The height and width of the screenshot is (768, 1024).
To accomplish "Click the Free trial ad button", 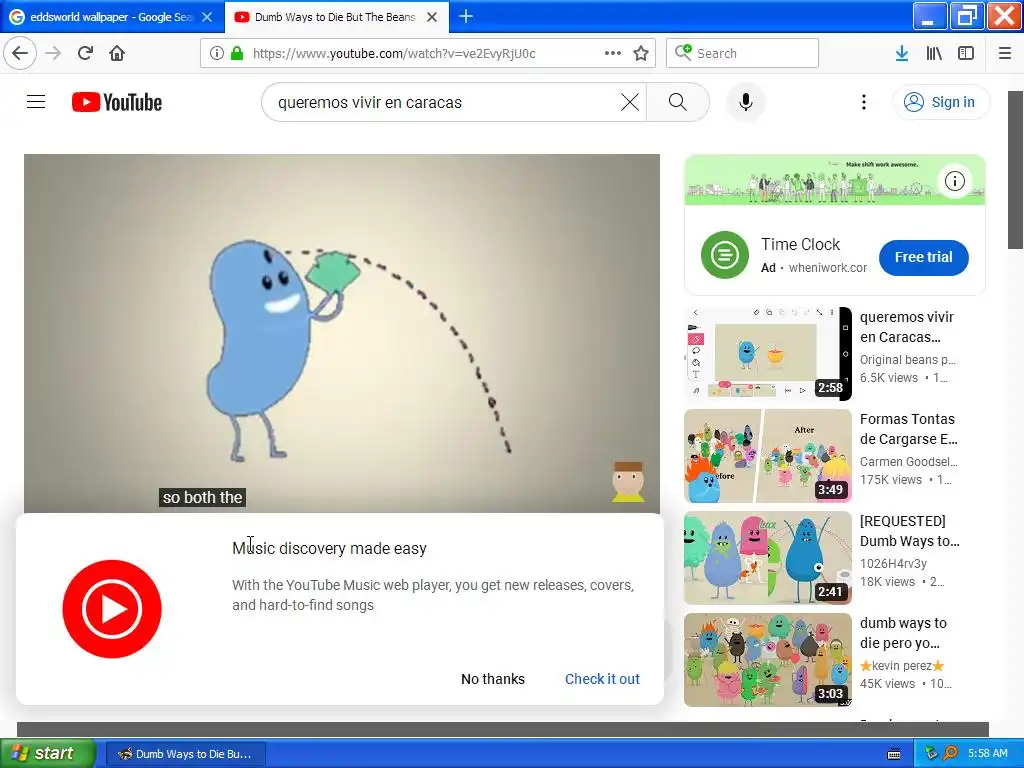I will point(923,257).
